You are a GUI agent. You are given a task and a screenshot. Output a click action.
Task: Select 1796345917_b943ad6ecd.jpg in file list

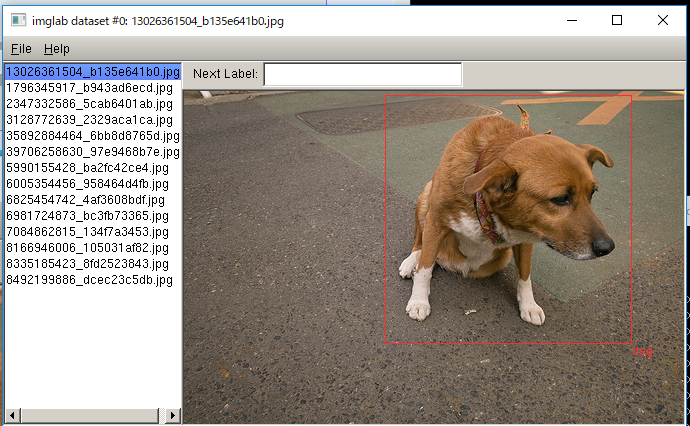[93, 88]
